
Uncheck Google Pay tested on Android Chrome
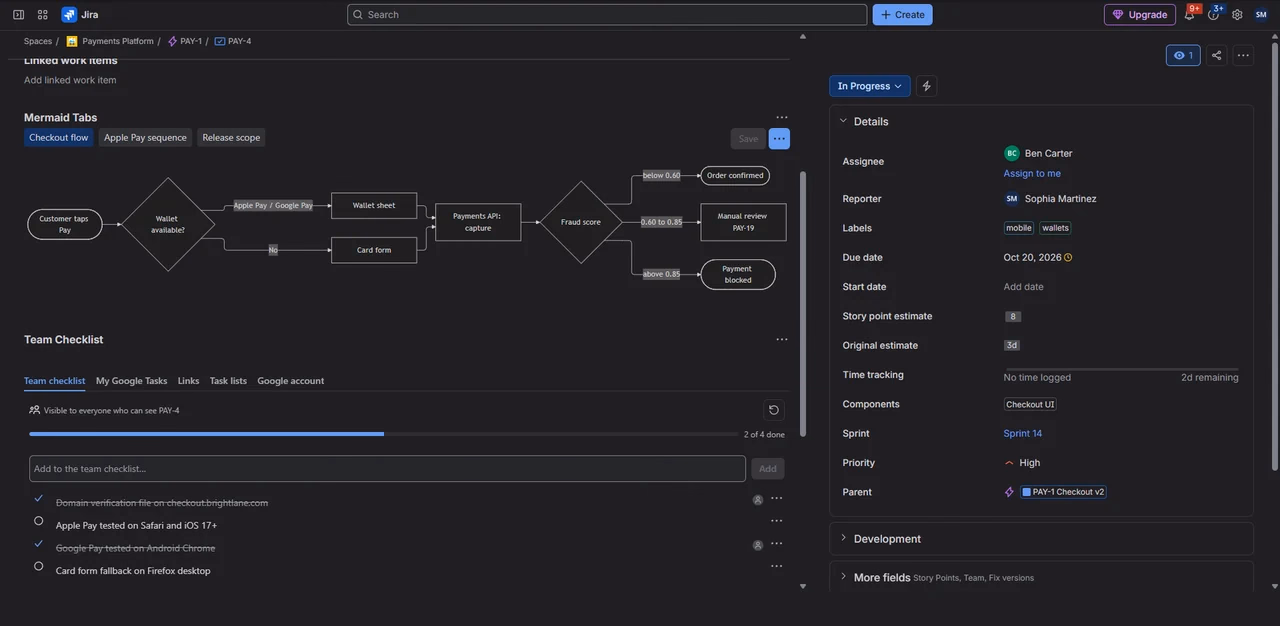pos(39,543)
